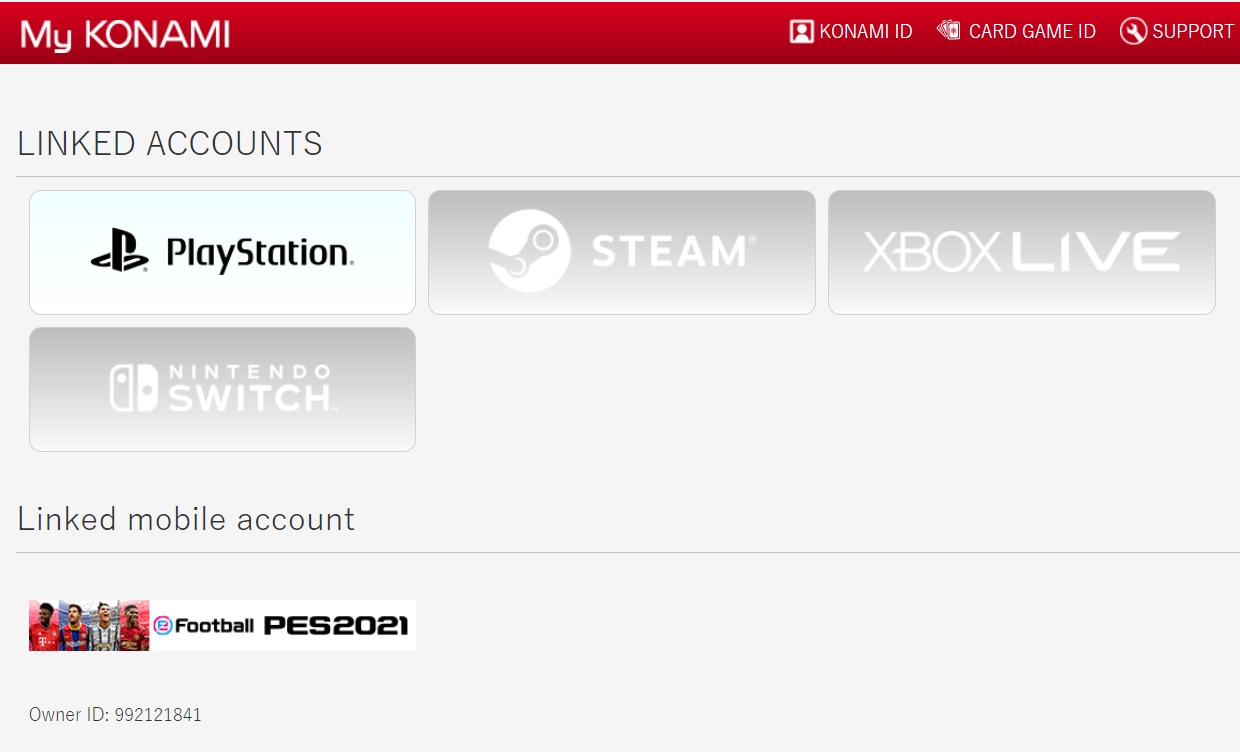Click the Owner ID number text

point(158,715)
